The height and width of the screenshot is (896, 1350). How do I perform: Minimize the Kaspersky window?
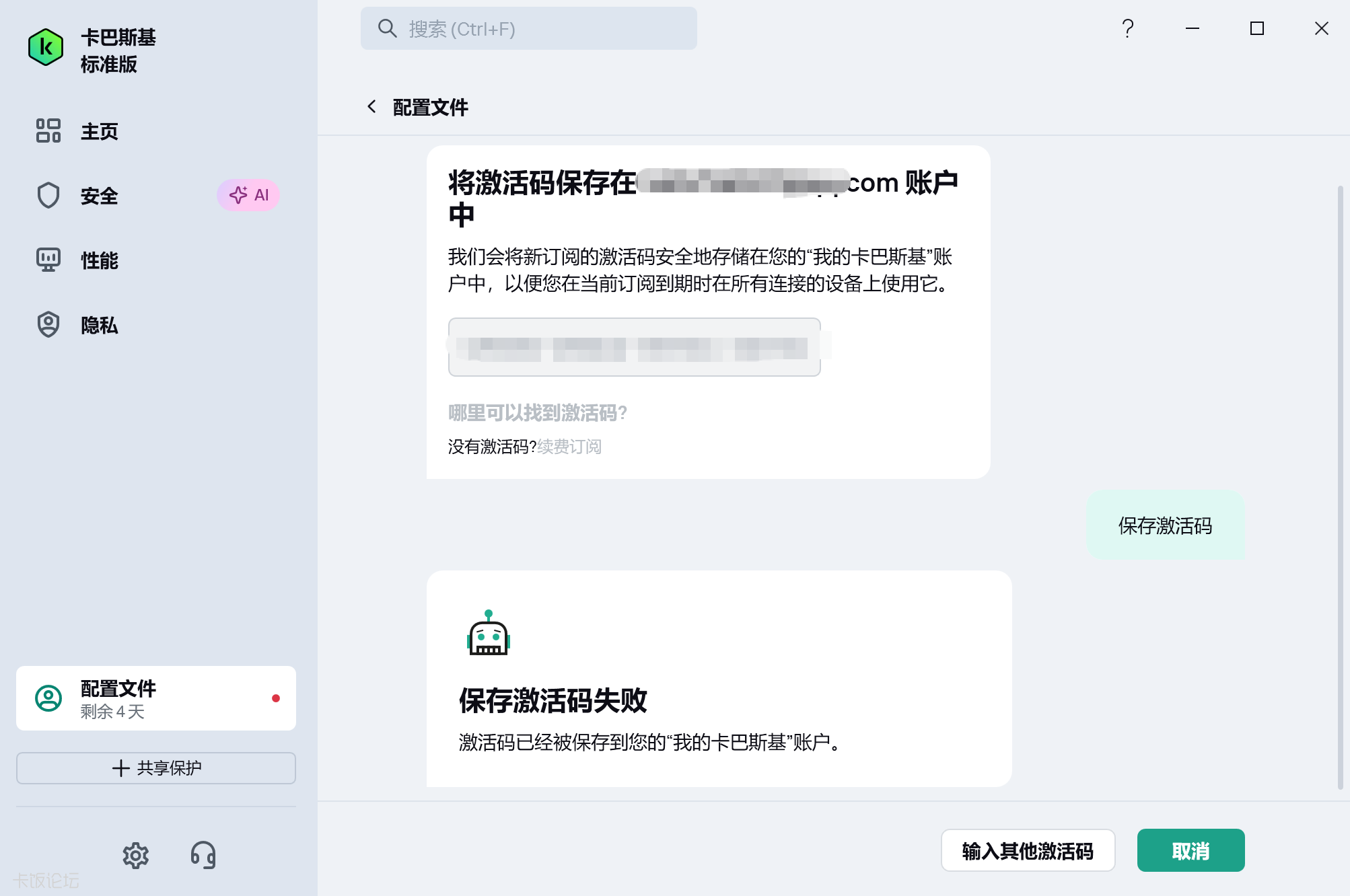(1193, 28)
